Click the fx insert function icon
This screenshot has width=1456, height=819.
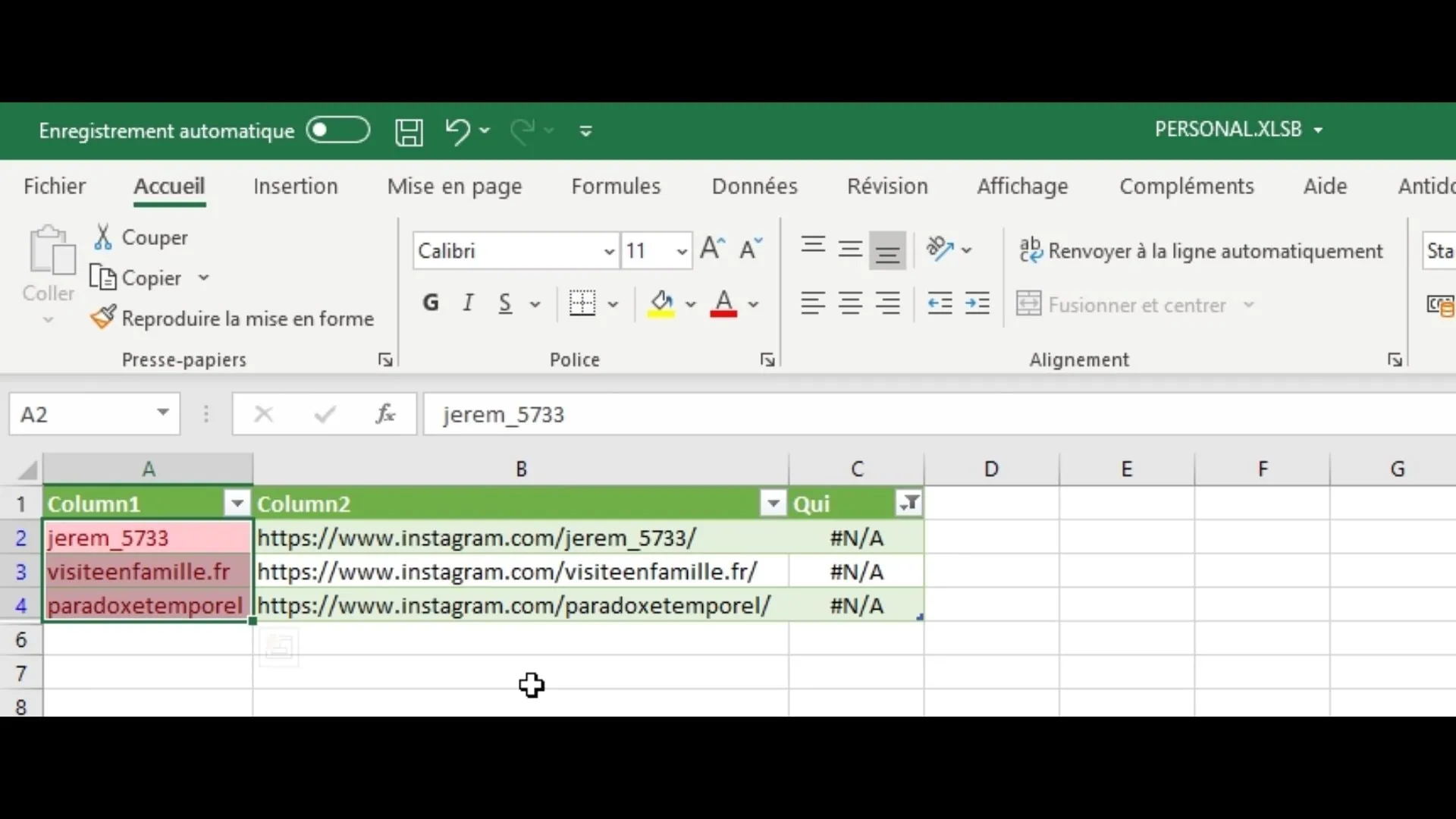coord(385,414)
